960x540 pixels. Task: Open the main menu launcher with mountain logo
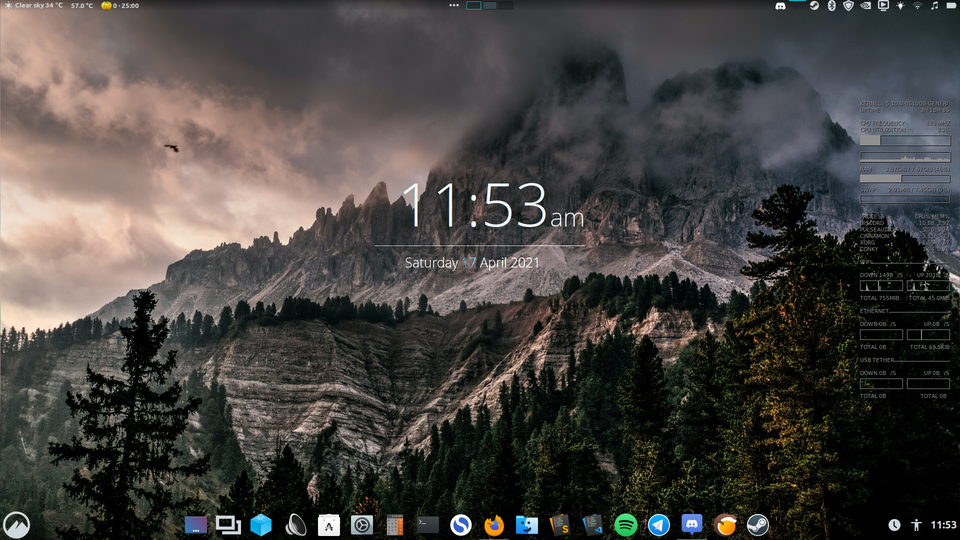click(17, 524)
